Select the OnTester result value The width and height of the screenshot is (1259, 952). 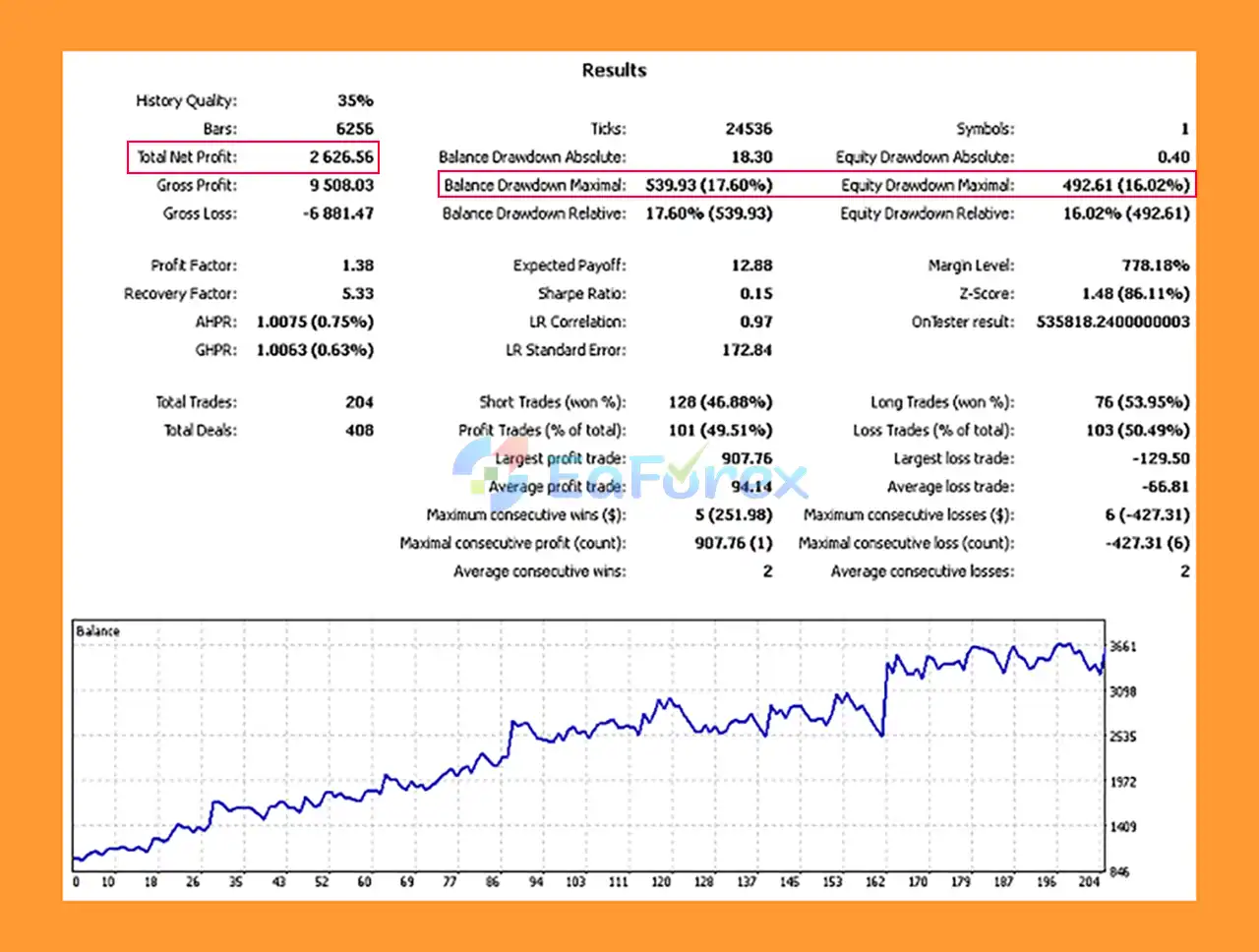click(x=1112, y=322)
